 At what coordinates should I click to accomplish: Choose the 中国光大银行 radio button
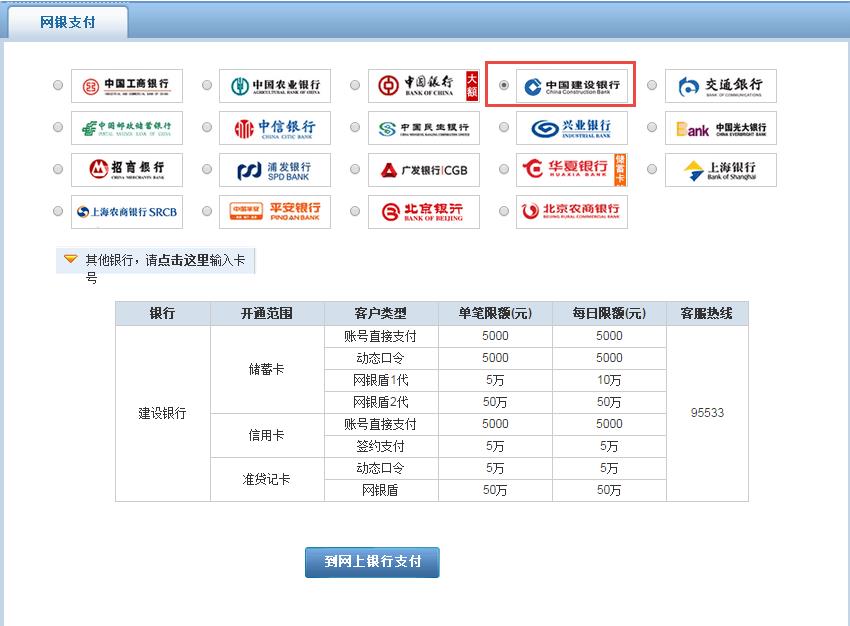click(652, 127)
